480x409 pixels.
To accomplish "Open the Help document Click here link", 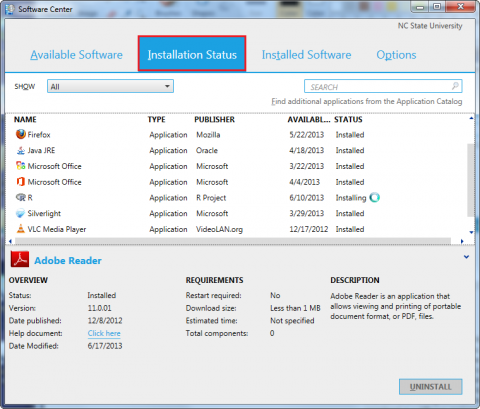I will click(x=104, y=333).
